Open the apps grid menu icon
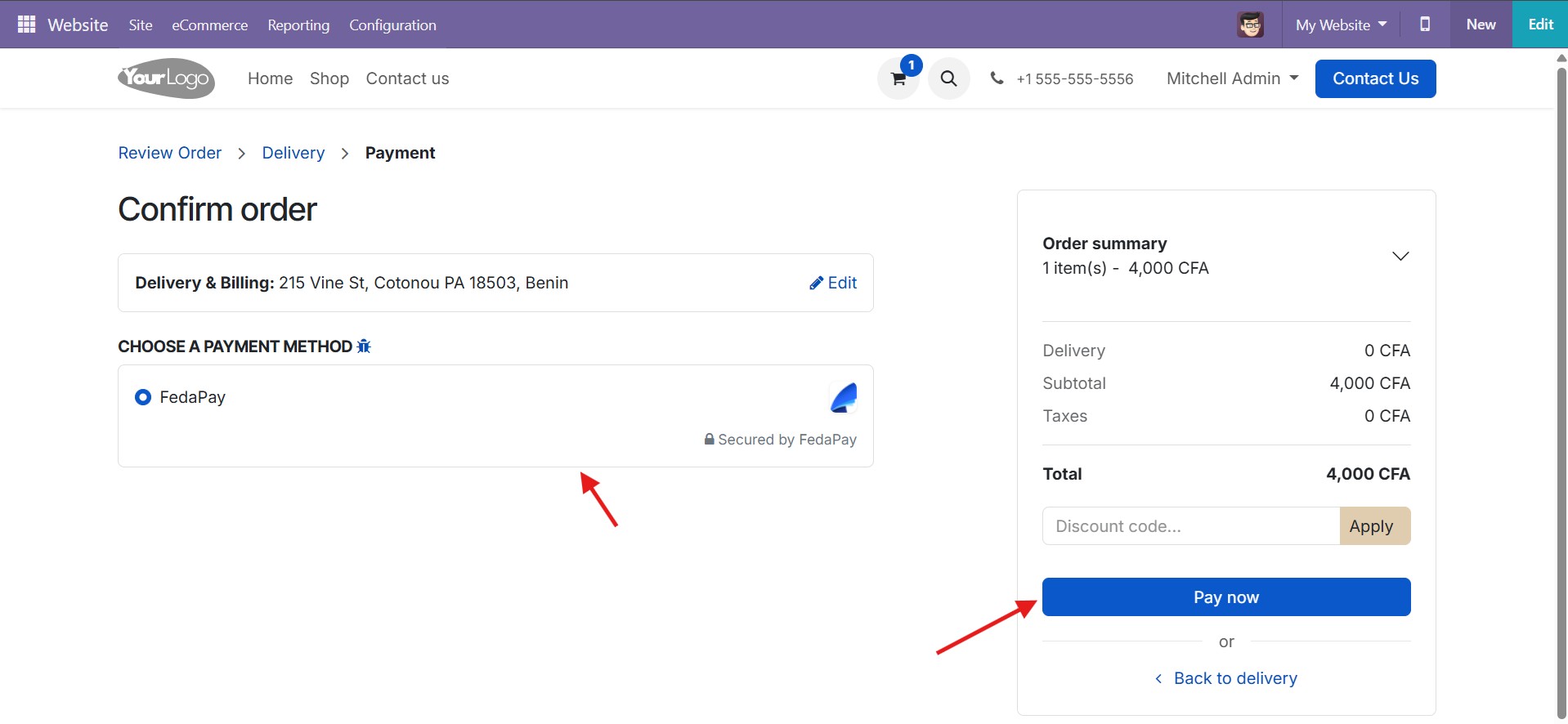 tap(26, 25)
